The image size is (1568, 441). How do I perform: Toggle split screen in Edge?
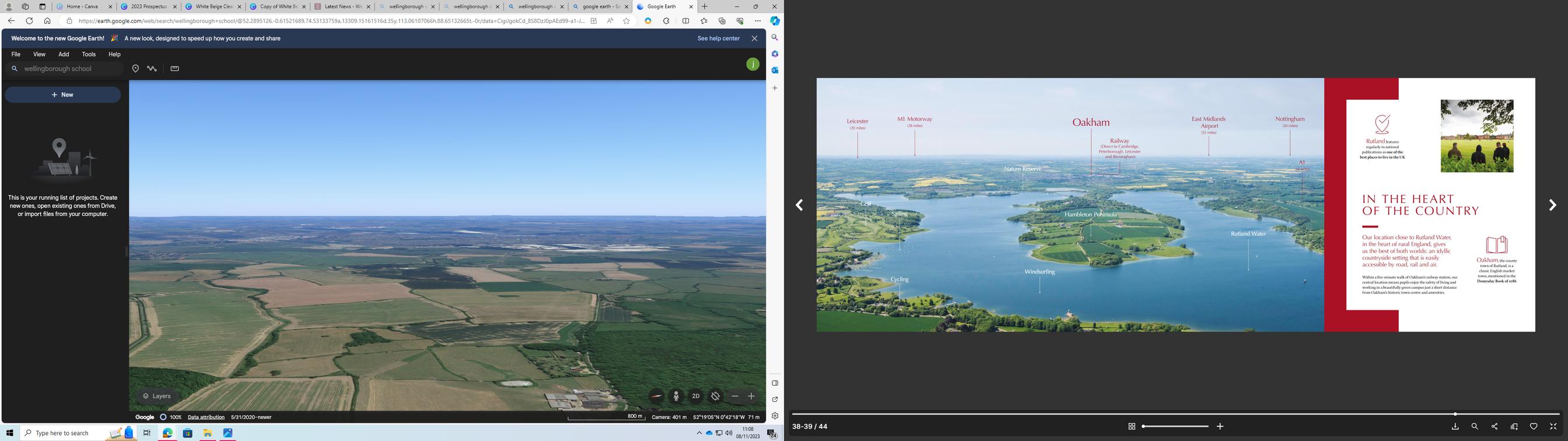click(686, 21)
